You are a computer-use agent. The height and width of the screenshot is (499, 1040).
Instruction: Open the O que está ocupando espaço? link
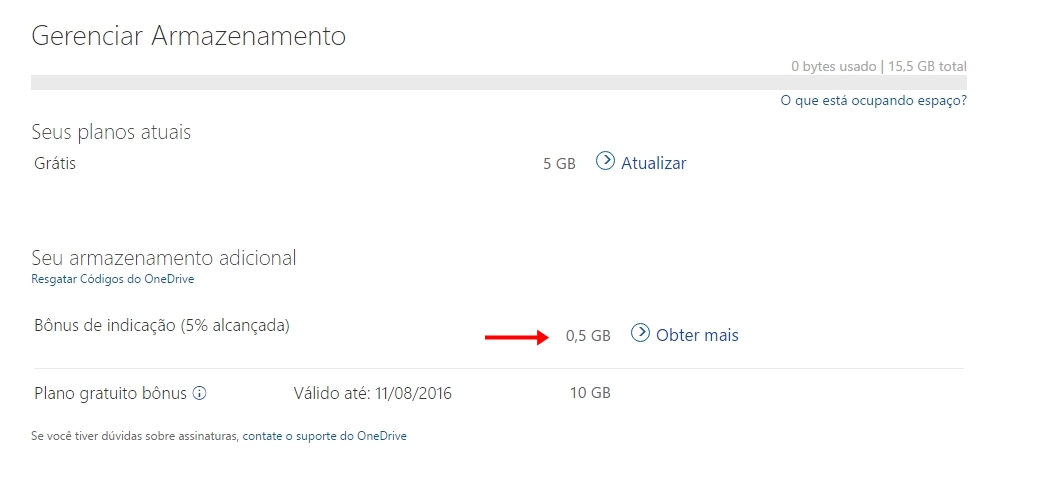tap(874, 101)
